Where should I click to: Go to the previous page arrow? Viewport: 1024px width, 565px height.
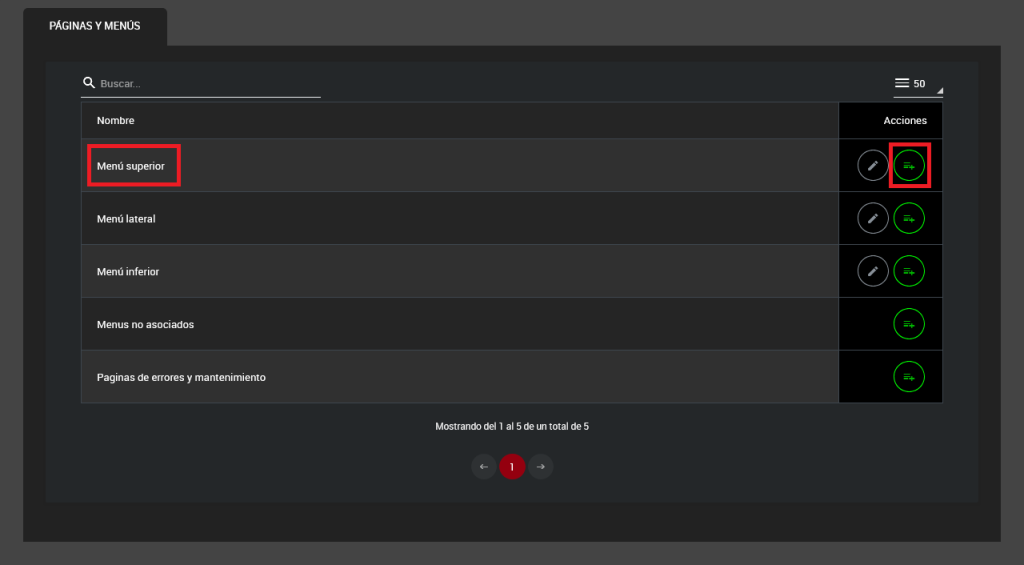pyautogui.click(x=484, y=467)
